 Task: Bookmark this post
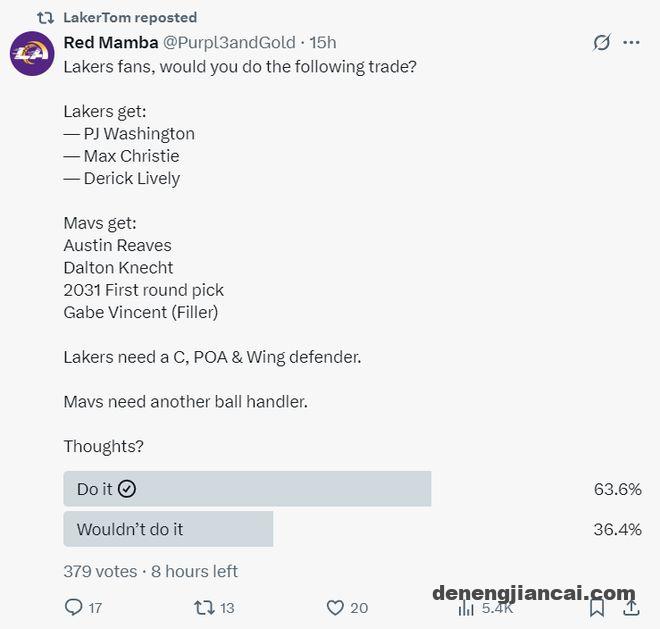coord(597,607)
